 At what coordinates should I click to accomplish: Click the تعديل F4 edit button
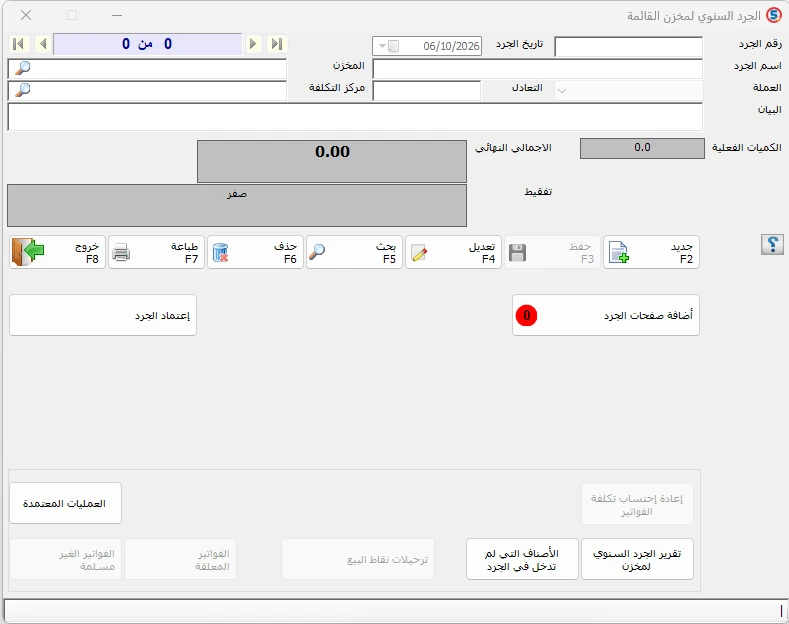pyautogui.click(x=453, y=252)
